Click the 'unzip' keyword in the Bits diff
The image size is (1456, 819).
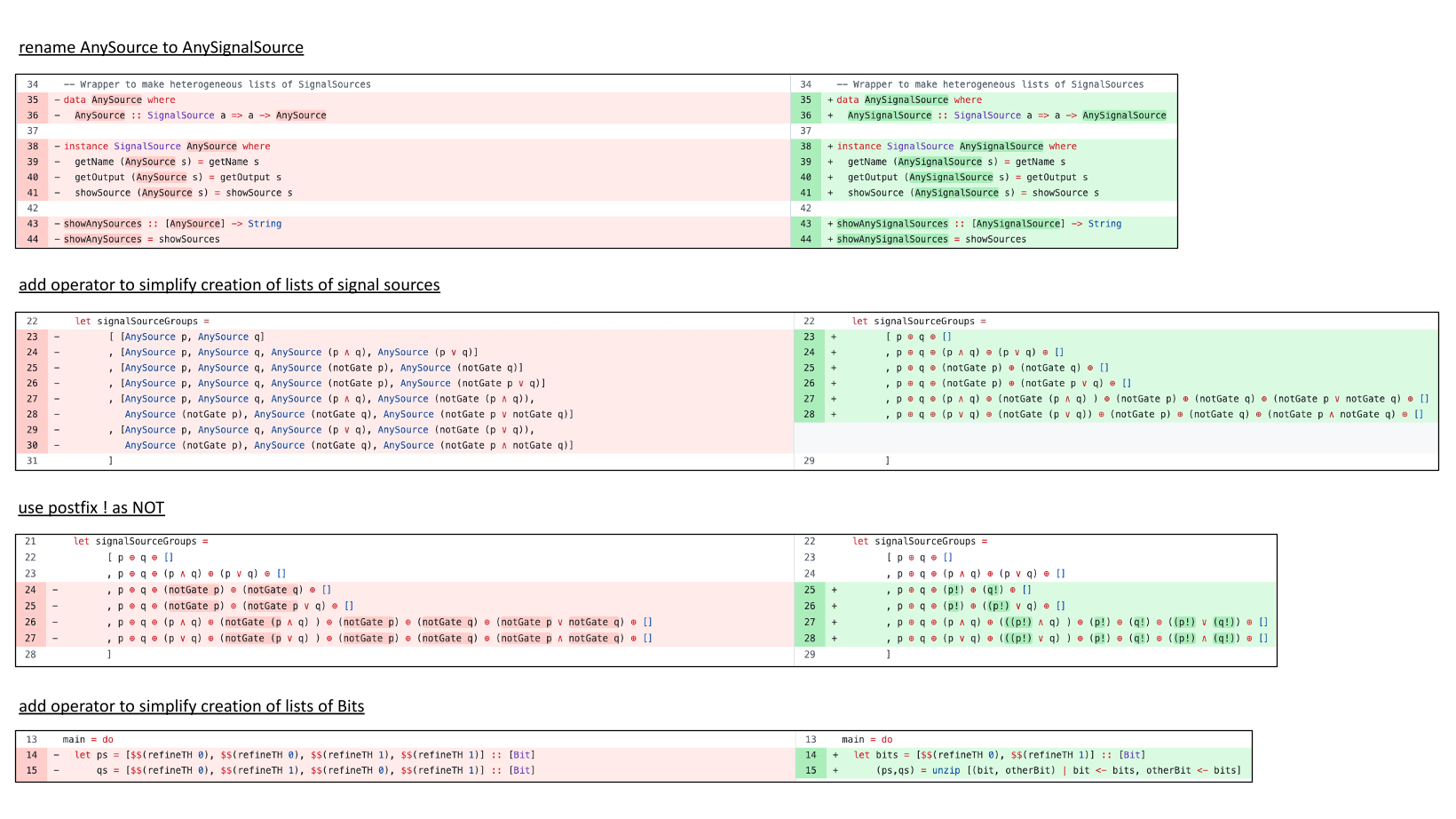click(x=946, y=771)
